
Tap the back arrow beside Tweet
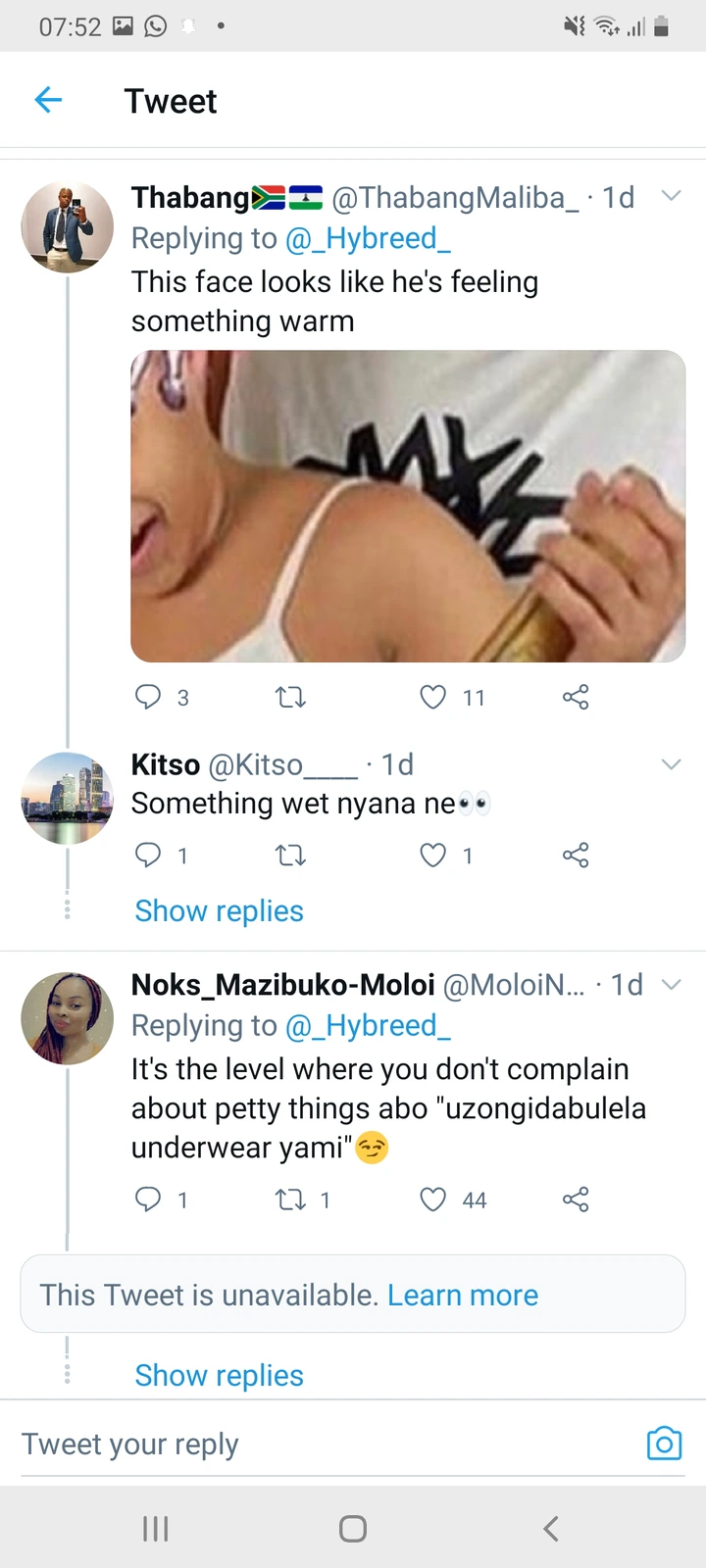(x=48, y=100)
